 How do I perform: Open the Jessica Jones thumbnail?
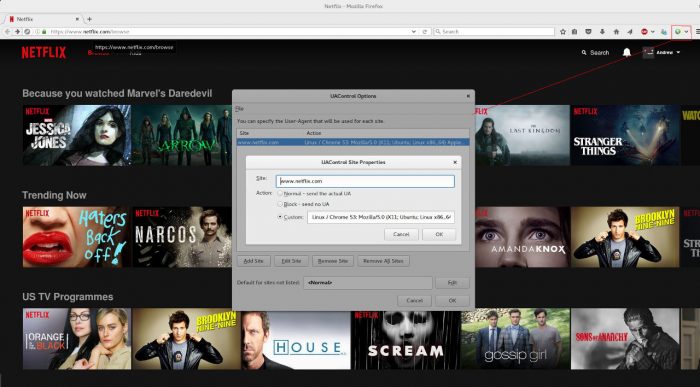pos(77,135)
